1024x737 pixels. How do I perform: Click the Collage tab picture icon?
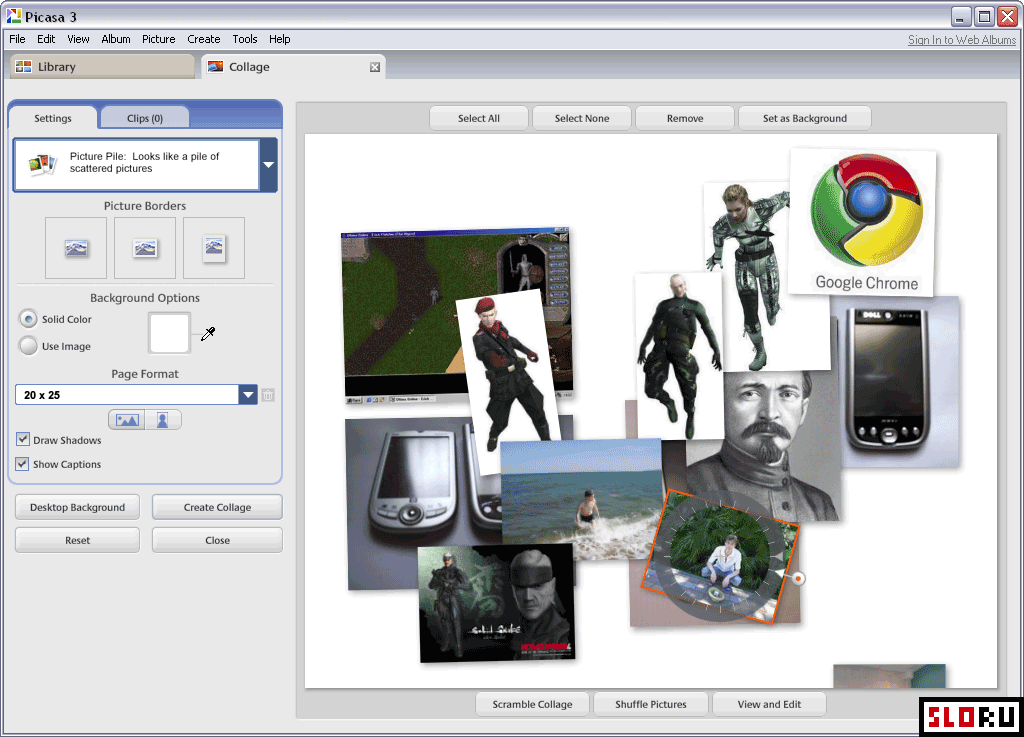coord(216,67)
